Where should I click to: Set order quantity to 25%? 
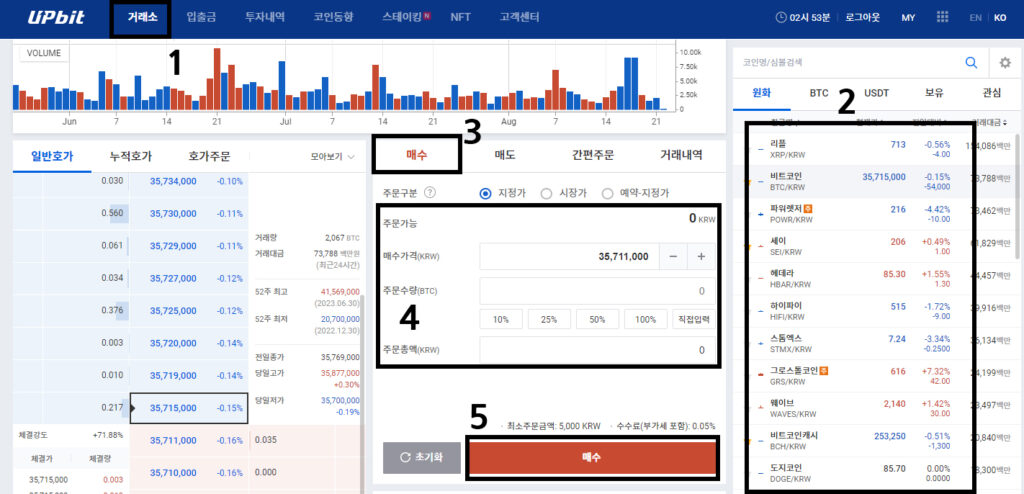(549, 320)
